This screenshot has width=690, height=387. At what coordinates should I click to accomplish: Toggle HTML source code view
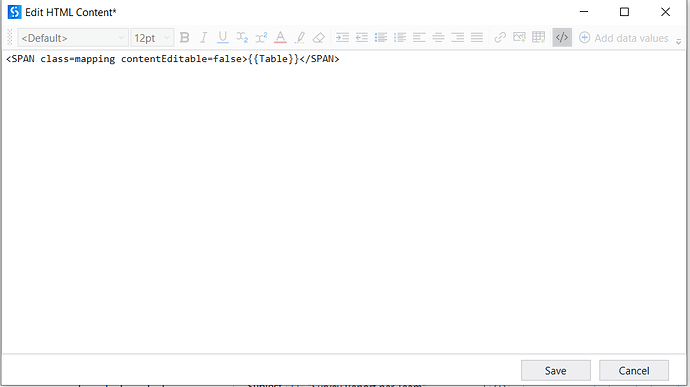coord(562,38)
